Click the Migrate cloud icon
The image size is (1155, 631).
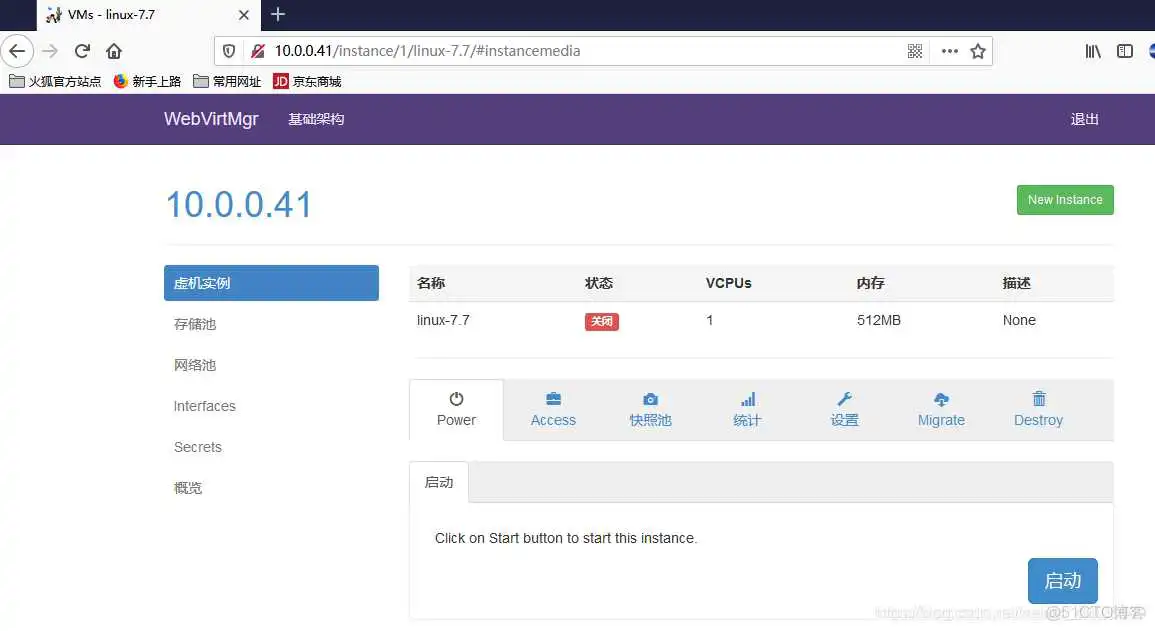click(941, 399)
